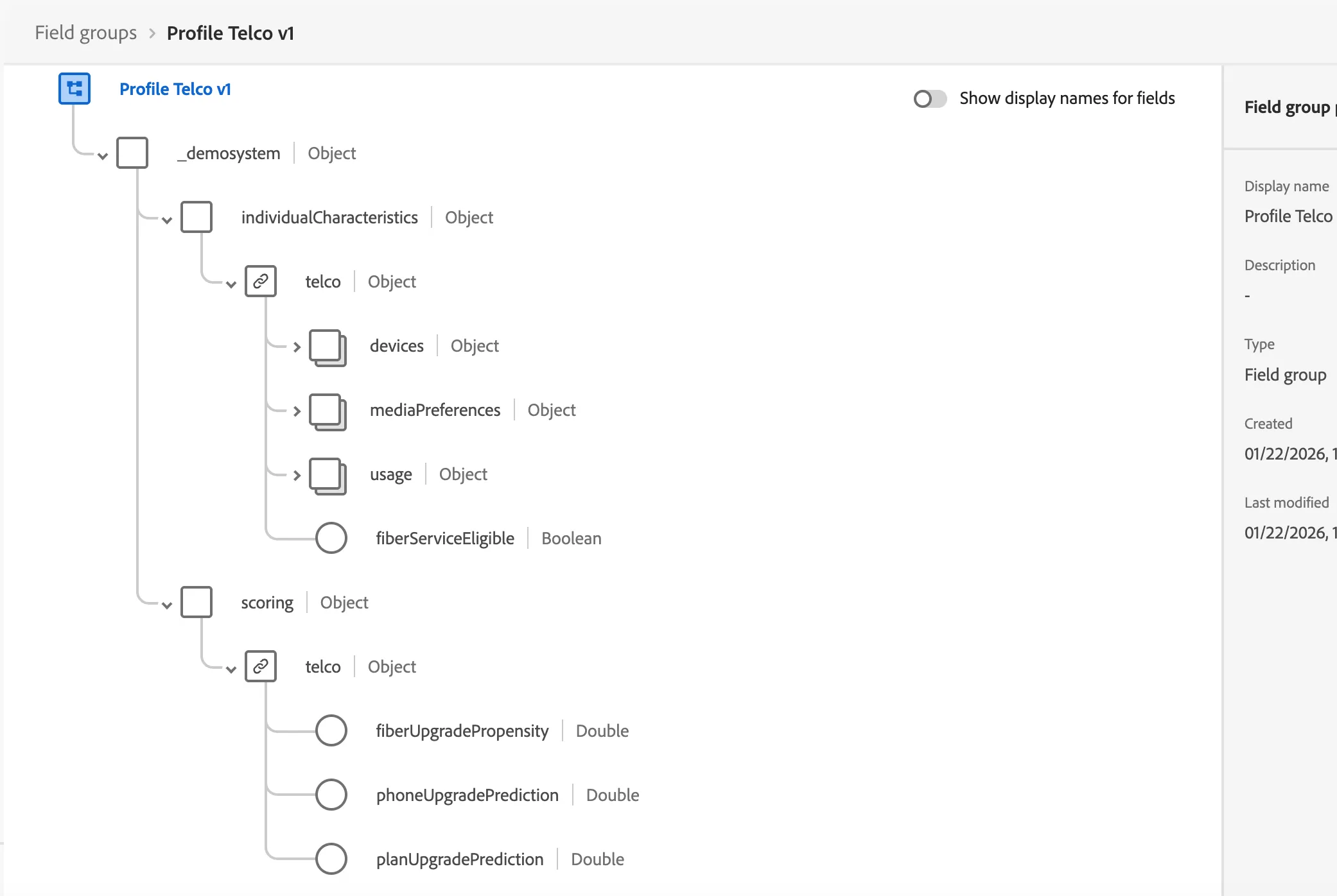Click the phoneUpgradePrediction circle field icon
The height and width of the screenshot is (896, 1337).
331,795
